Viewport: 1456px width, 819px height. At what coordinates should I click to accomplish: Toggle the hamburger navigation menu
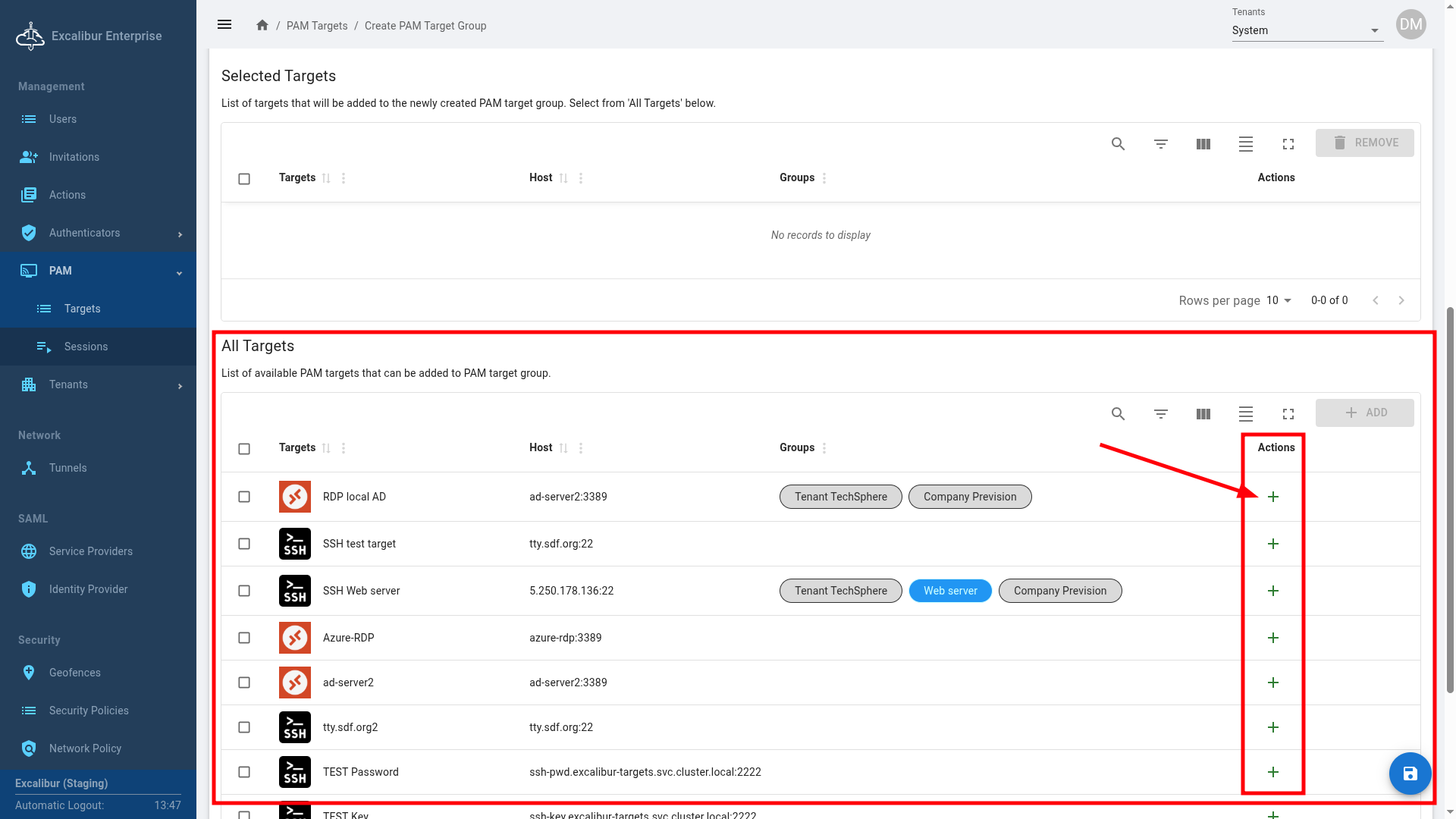(x=224, y=25)
